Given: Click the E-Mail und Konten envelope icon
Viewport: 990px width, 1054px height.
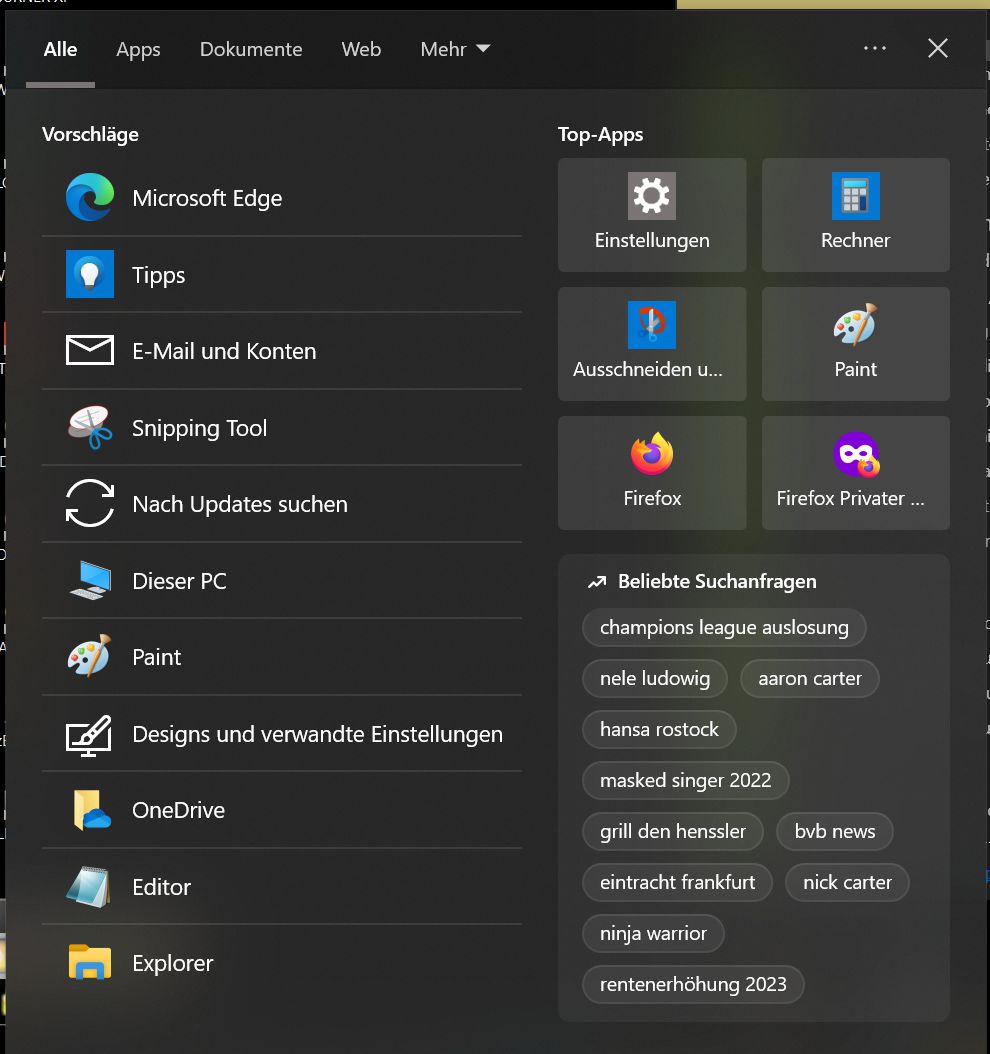Looking at the screenshot, I should [89, 350].
